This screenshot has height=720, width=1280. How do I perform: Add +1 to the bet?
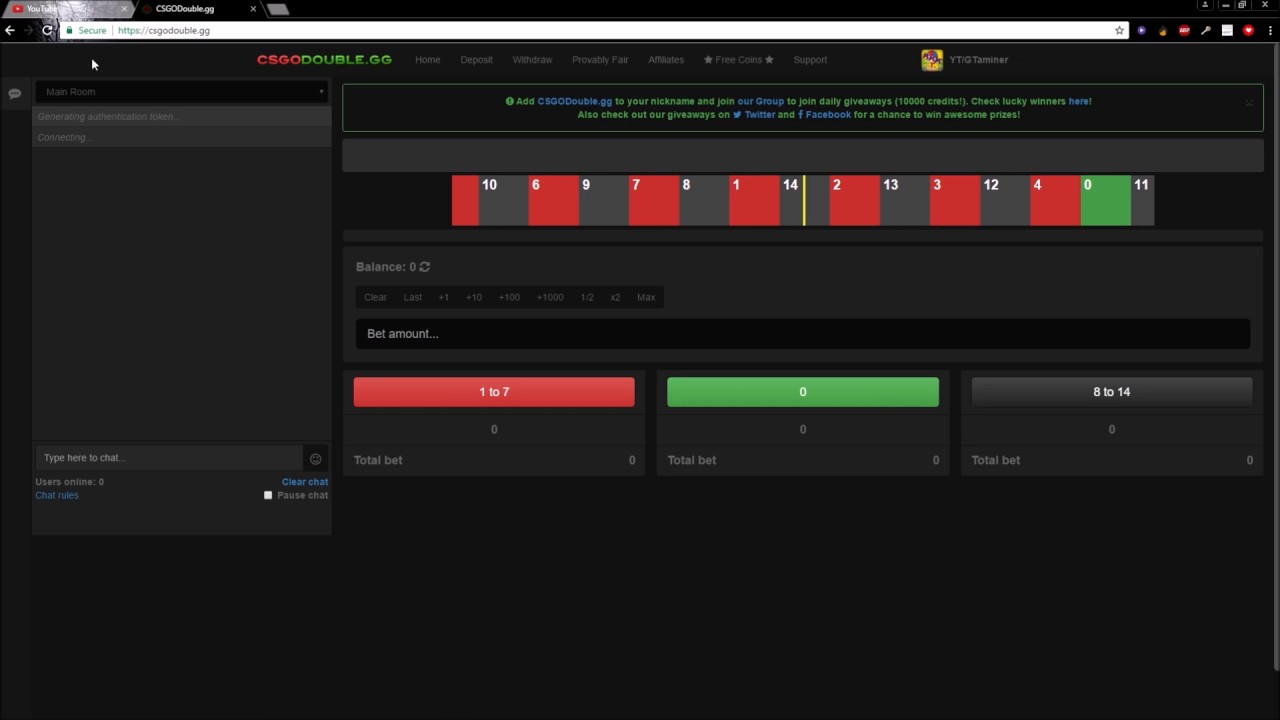(x=444, y=297)
